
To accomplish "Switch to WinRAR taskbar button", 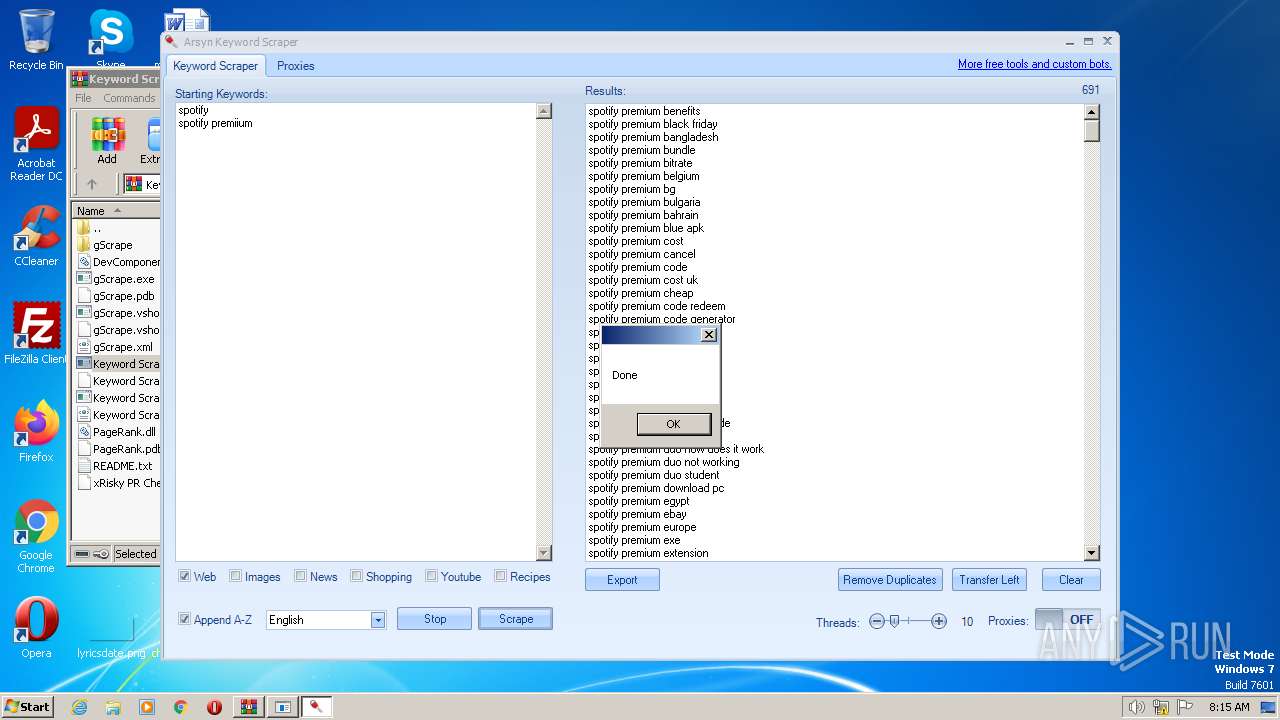I will point(248,707).
